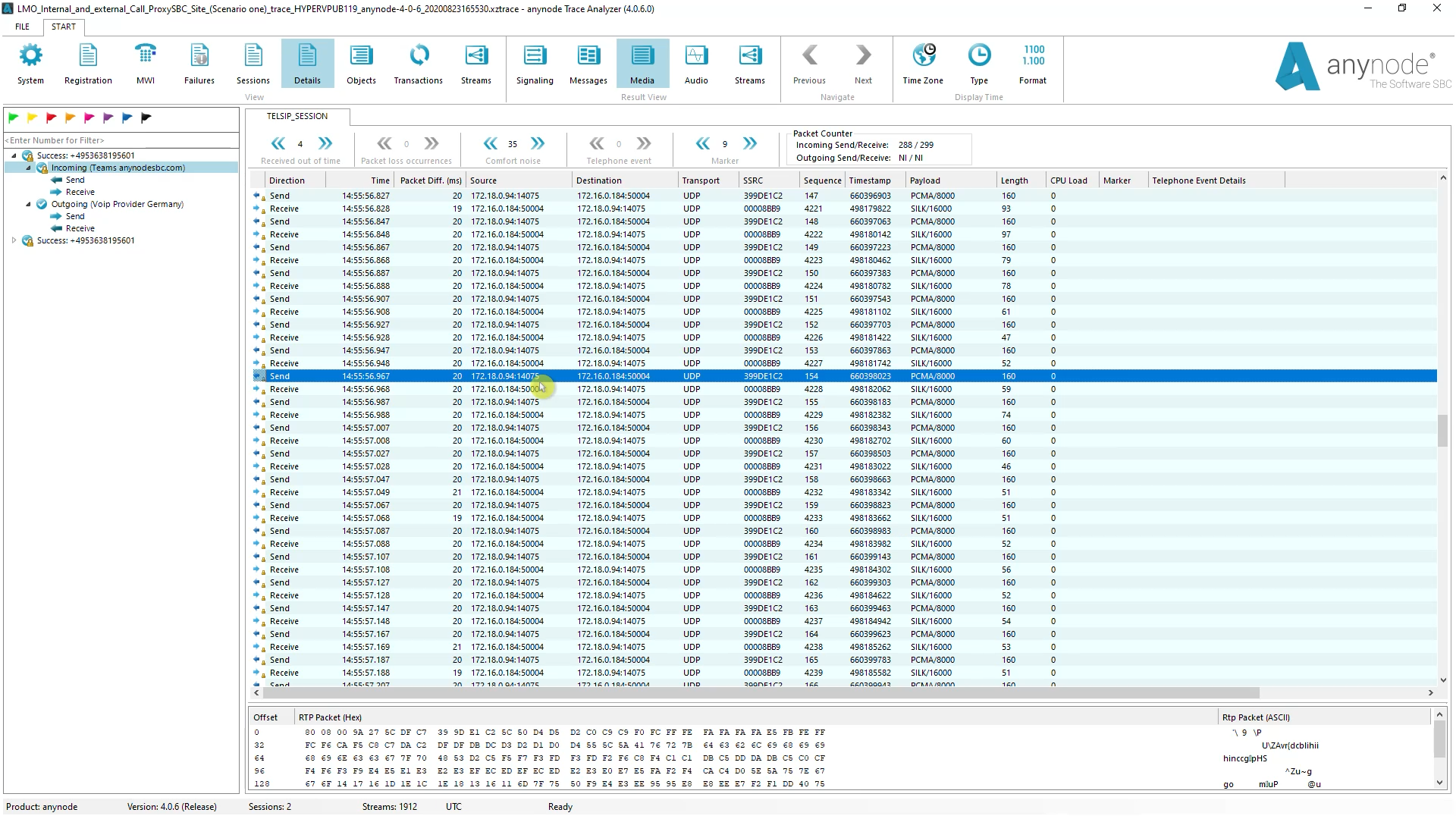Image resolution: width=1456 pixels, height=819 pixels.
Task: Select Send under the Outgoing Voip Provider node
Action: [75, 216]
